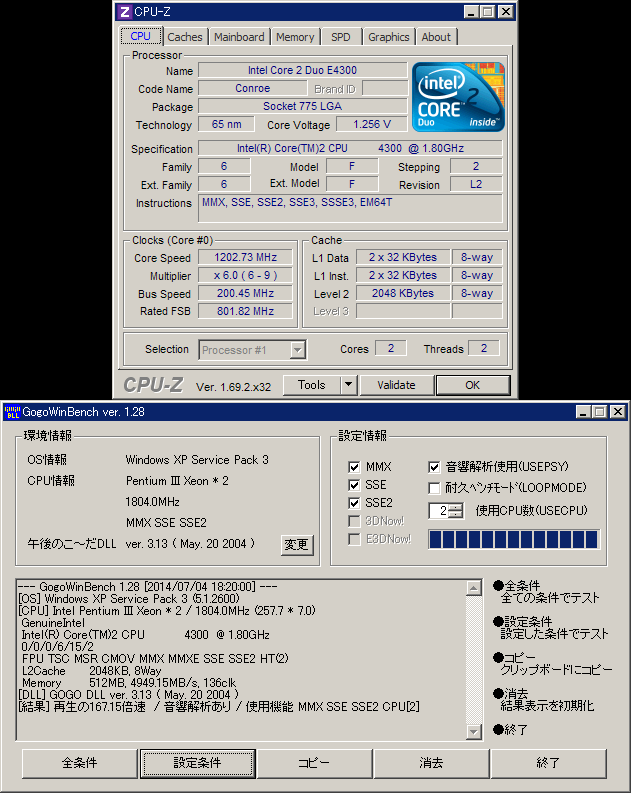
Task: Click the GogoWinBench title bar icon
Action: point(12,412)
